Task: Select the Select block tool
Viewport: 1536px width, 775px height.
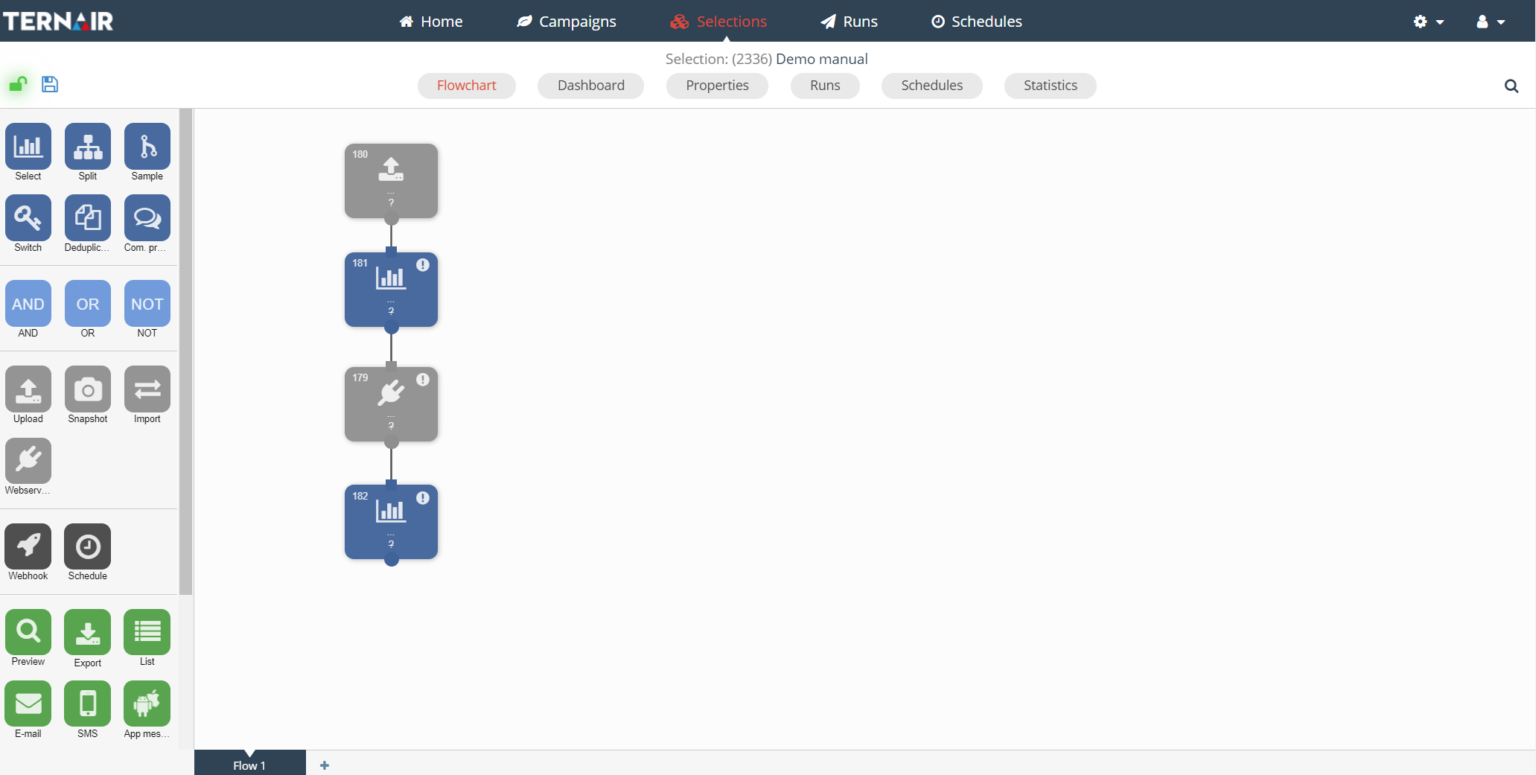Action: point(28,147)
